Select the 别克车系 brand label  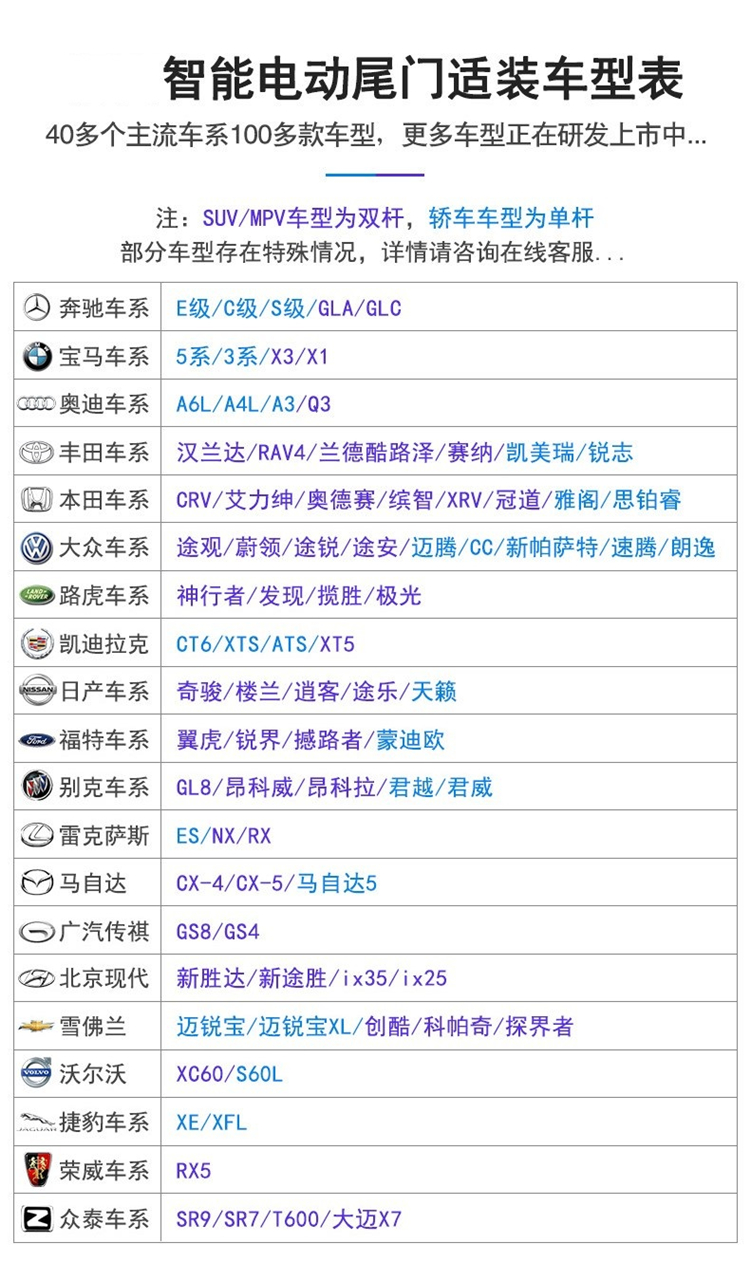(103, 788)
